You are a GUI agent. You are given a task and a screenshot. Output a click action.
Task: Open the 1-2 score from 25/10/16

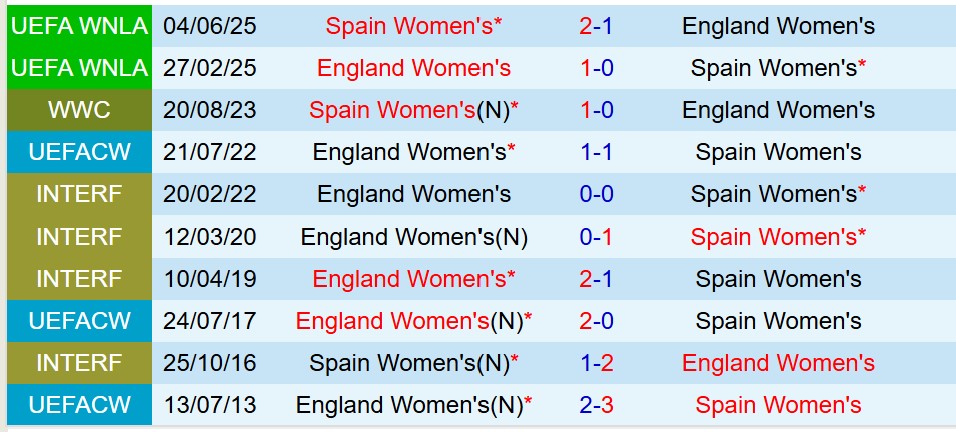click(596, 363)
